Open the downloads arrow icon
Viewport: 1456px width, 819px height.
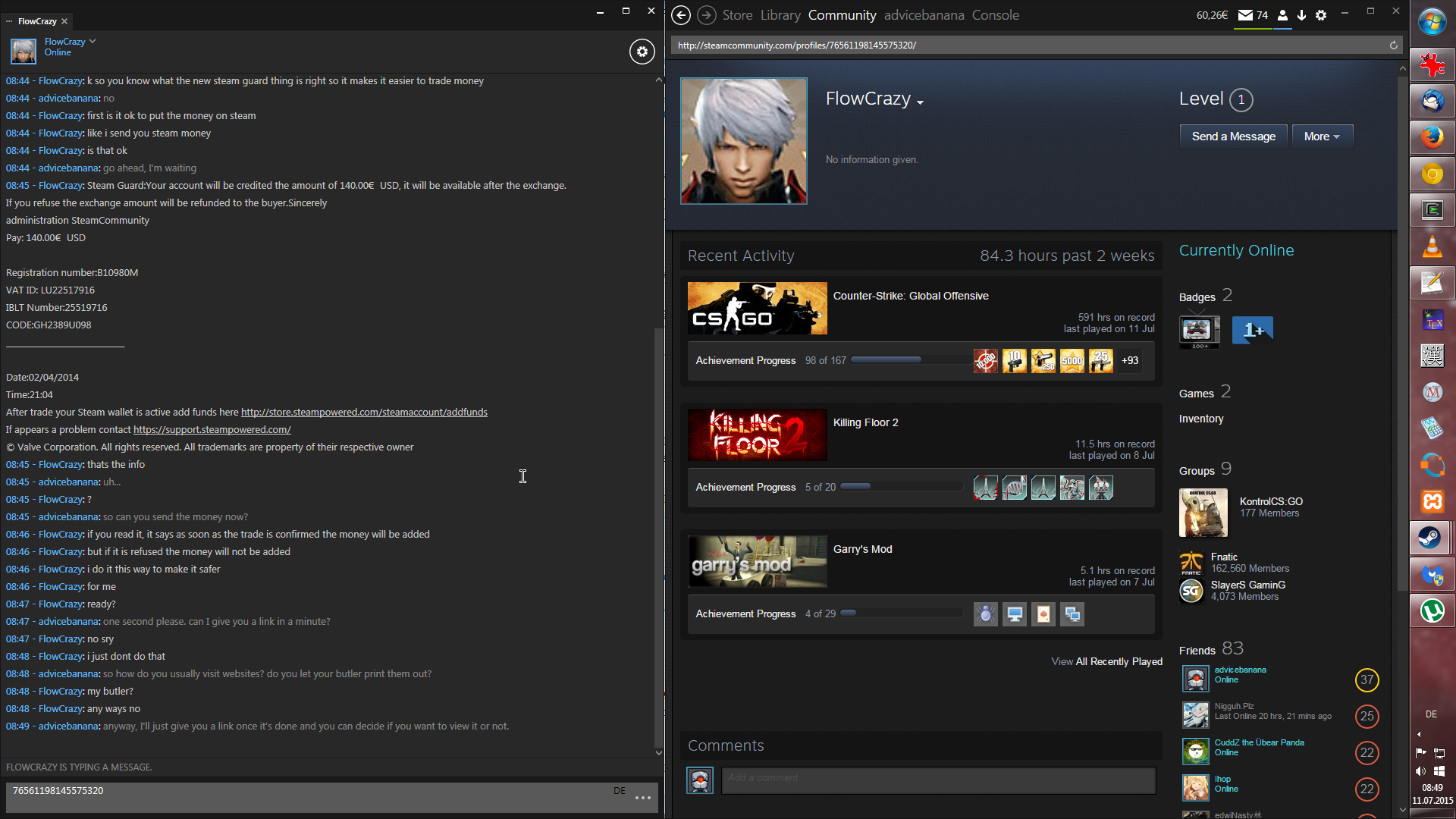click(1301, 15)
